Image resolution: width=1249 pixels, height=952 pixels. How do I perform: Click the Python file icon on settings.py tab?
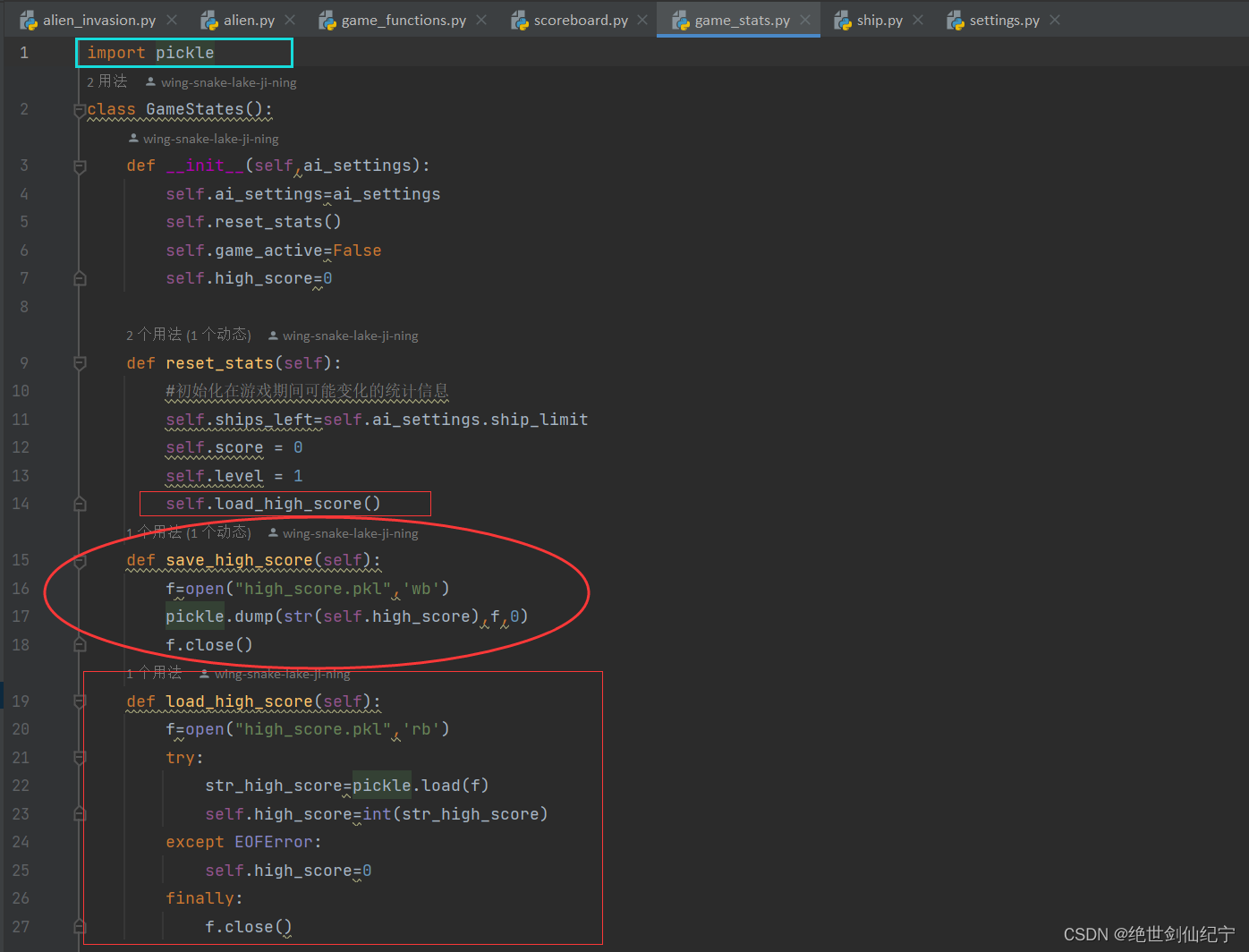coord(956,20)
